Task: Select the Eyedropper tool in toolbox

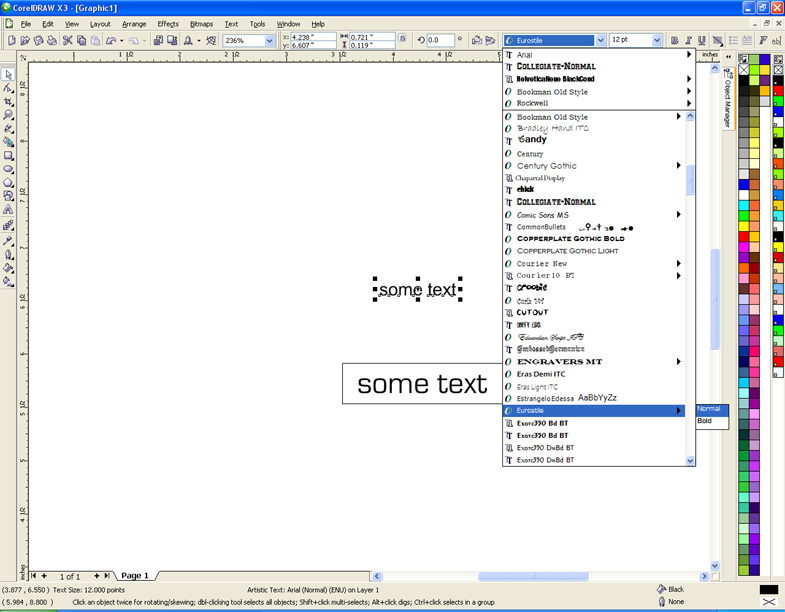Action: (8, 241)
